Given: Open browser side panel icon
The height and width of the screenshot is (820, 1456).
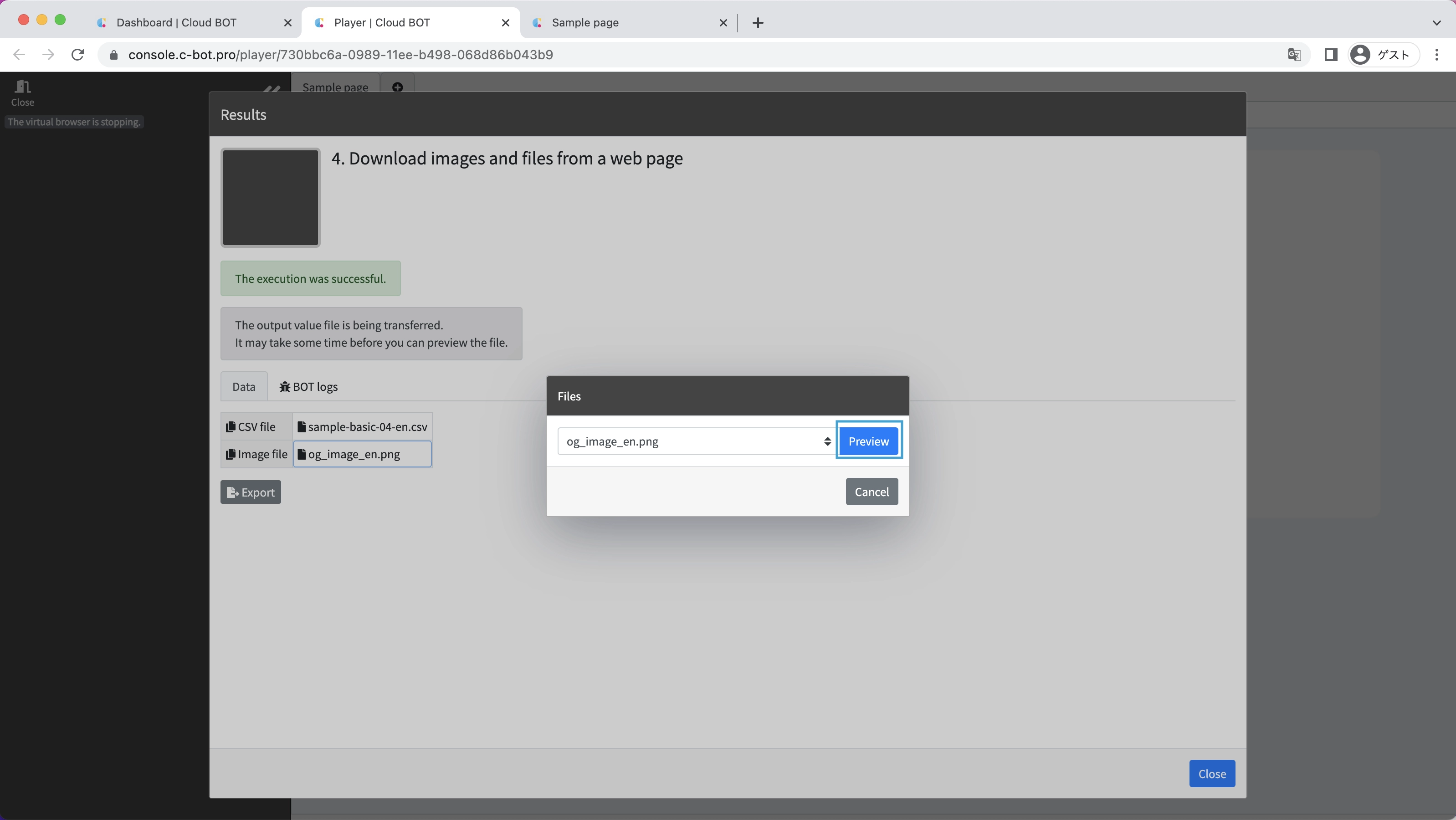Looking at the screenshot, I should 1331,55.
